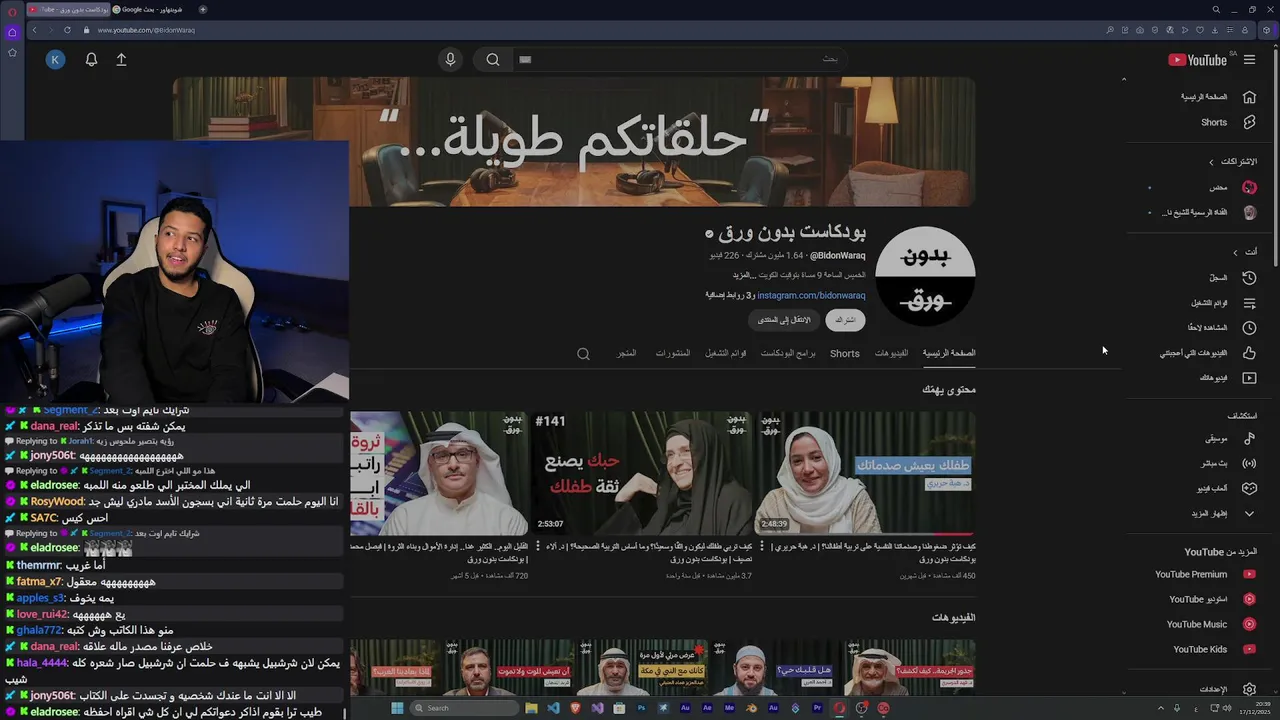Click the voice search microphone icon

pyautogui.click(x=450, y=60)
